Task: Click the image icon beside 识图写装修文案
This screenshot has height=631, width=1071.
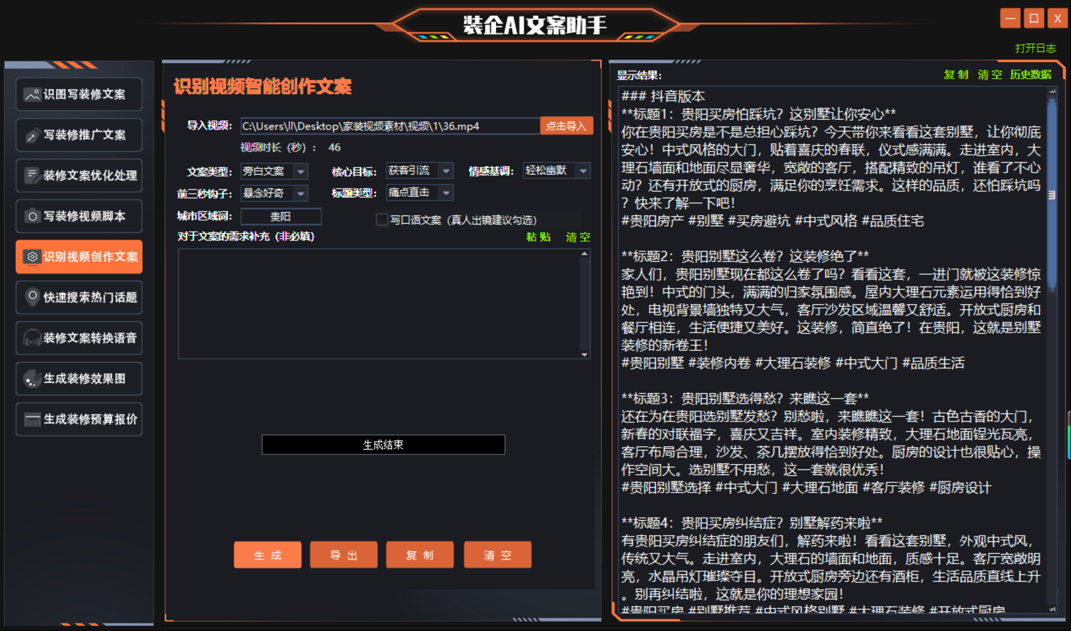Action: coord(31,95)
